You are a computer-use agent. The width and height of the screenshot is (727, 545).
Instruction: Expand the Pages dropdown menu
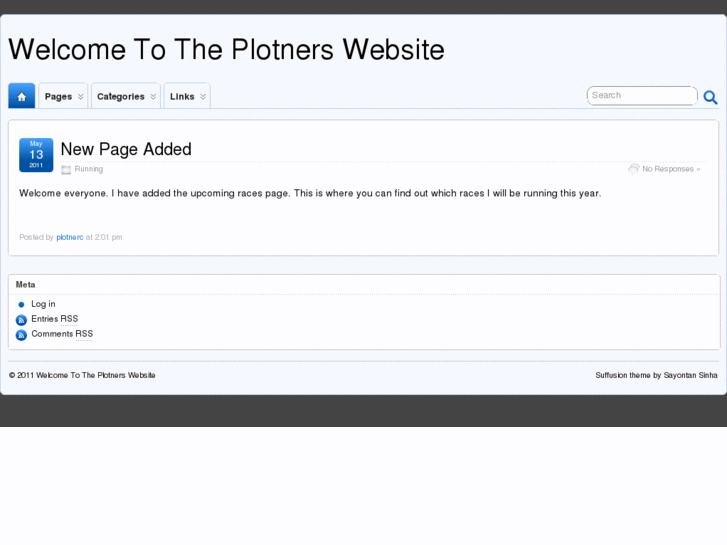[63, 96]
